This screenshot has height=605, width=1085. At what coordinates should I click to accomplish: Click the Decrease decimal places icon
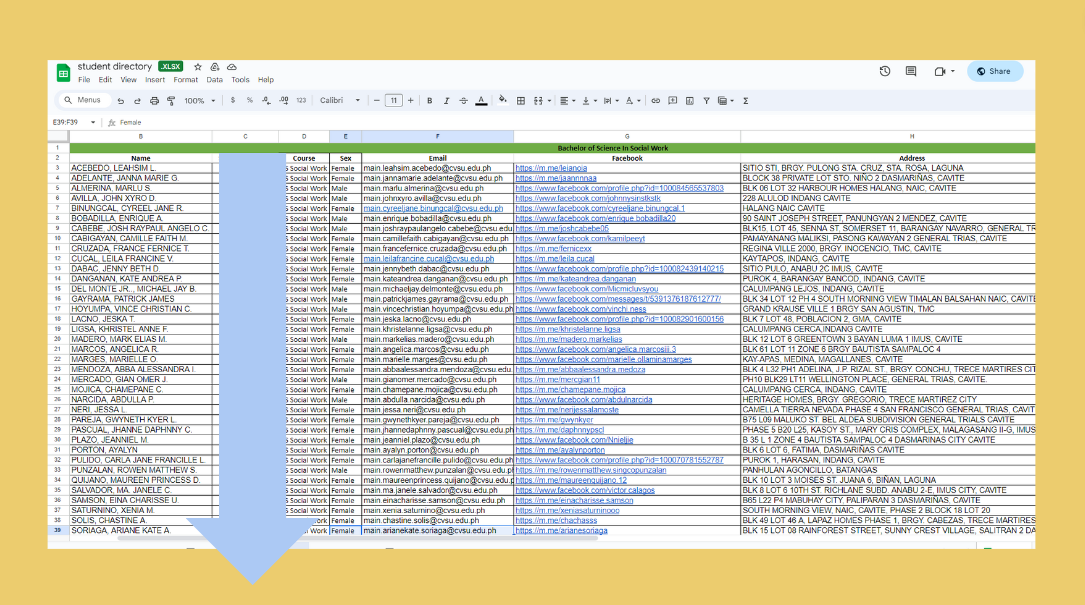click(x=267, y=100)
